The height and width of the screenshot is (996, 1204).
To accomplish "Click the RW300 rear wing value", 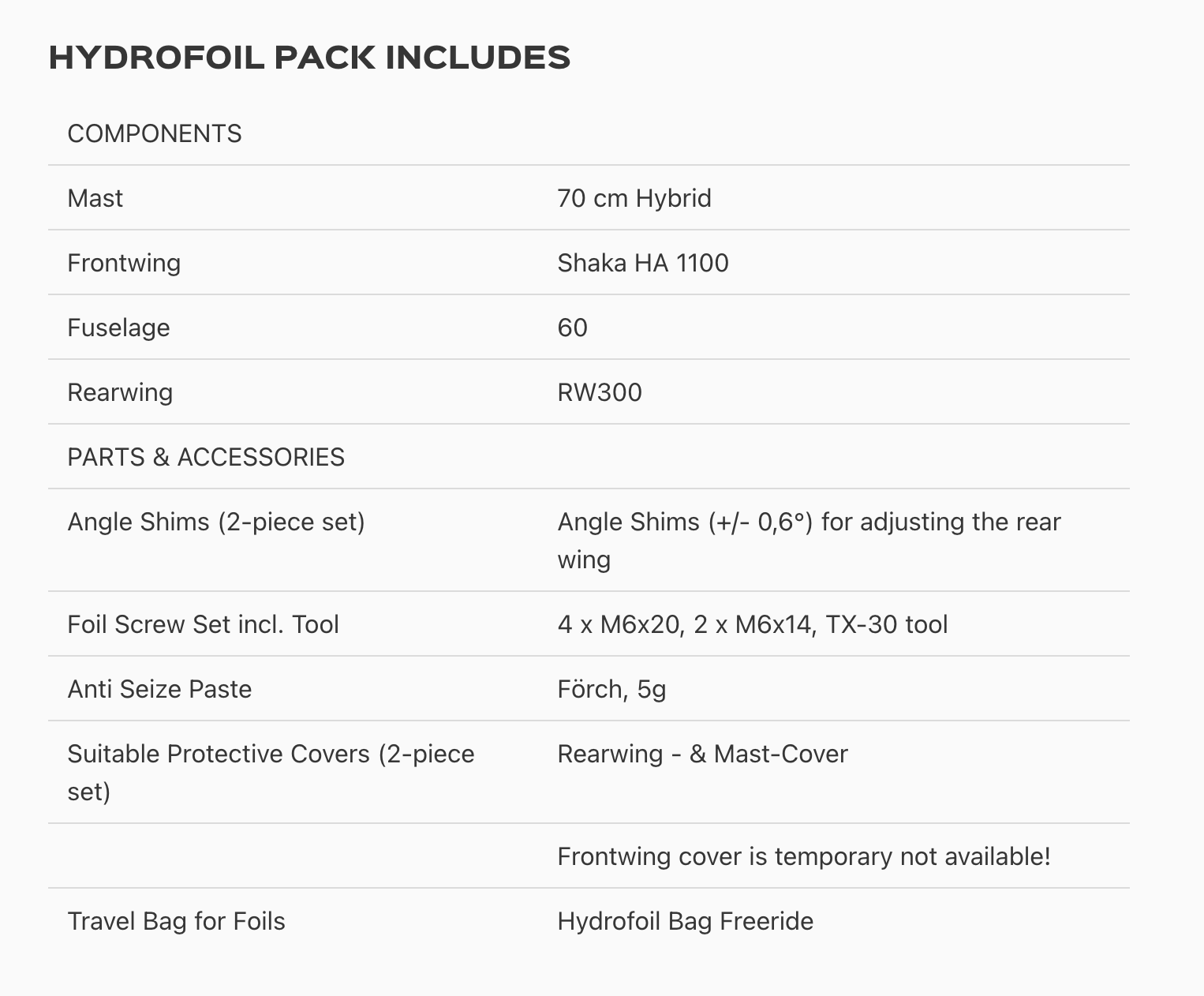I will click(599, 392).
